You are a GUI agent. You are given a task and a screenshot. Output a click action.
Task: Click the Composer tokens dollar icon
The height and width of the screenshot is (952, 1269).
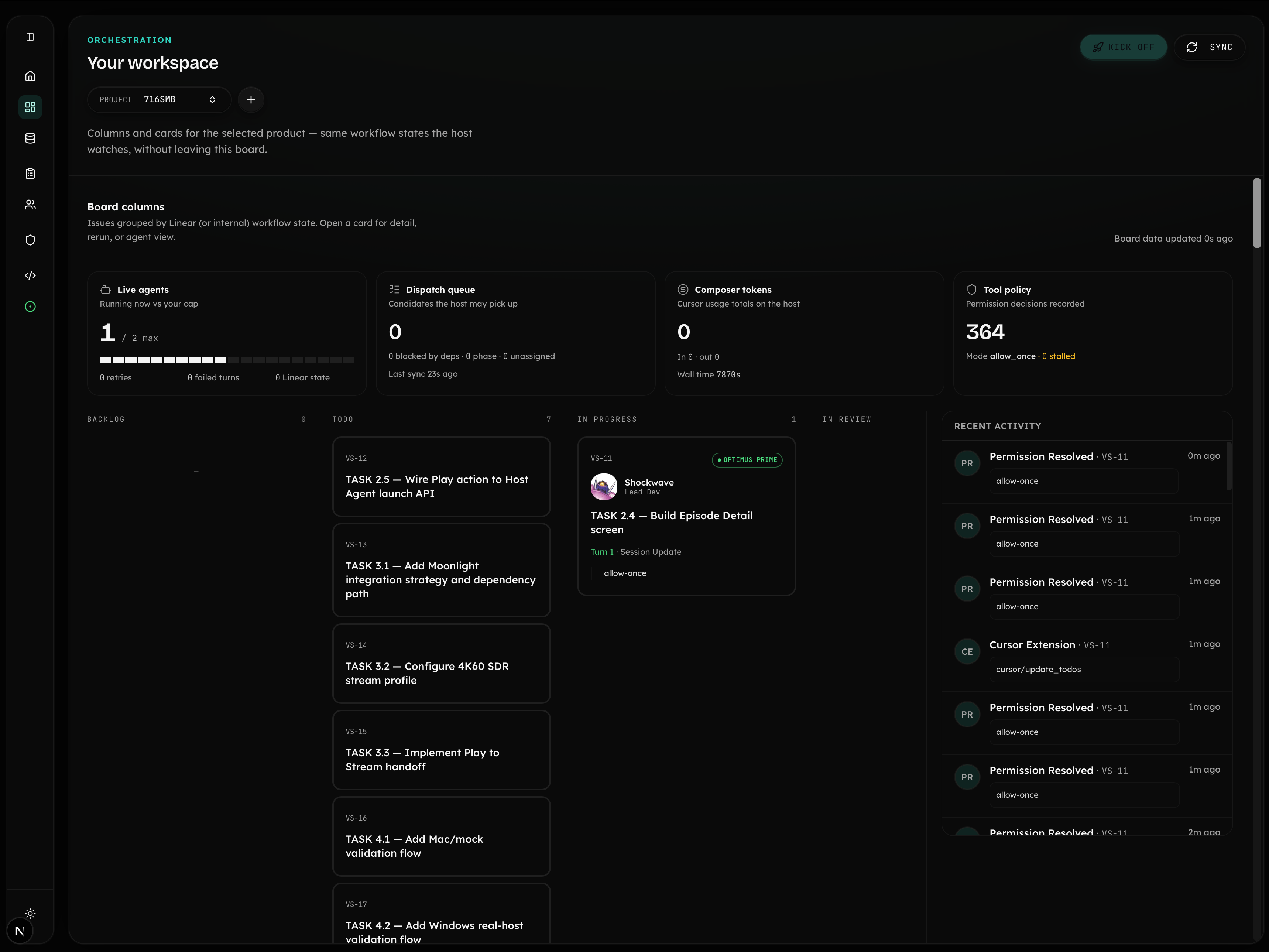683,290
